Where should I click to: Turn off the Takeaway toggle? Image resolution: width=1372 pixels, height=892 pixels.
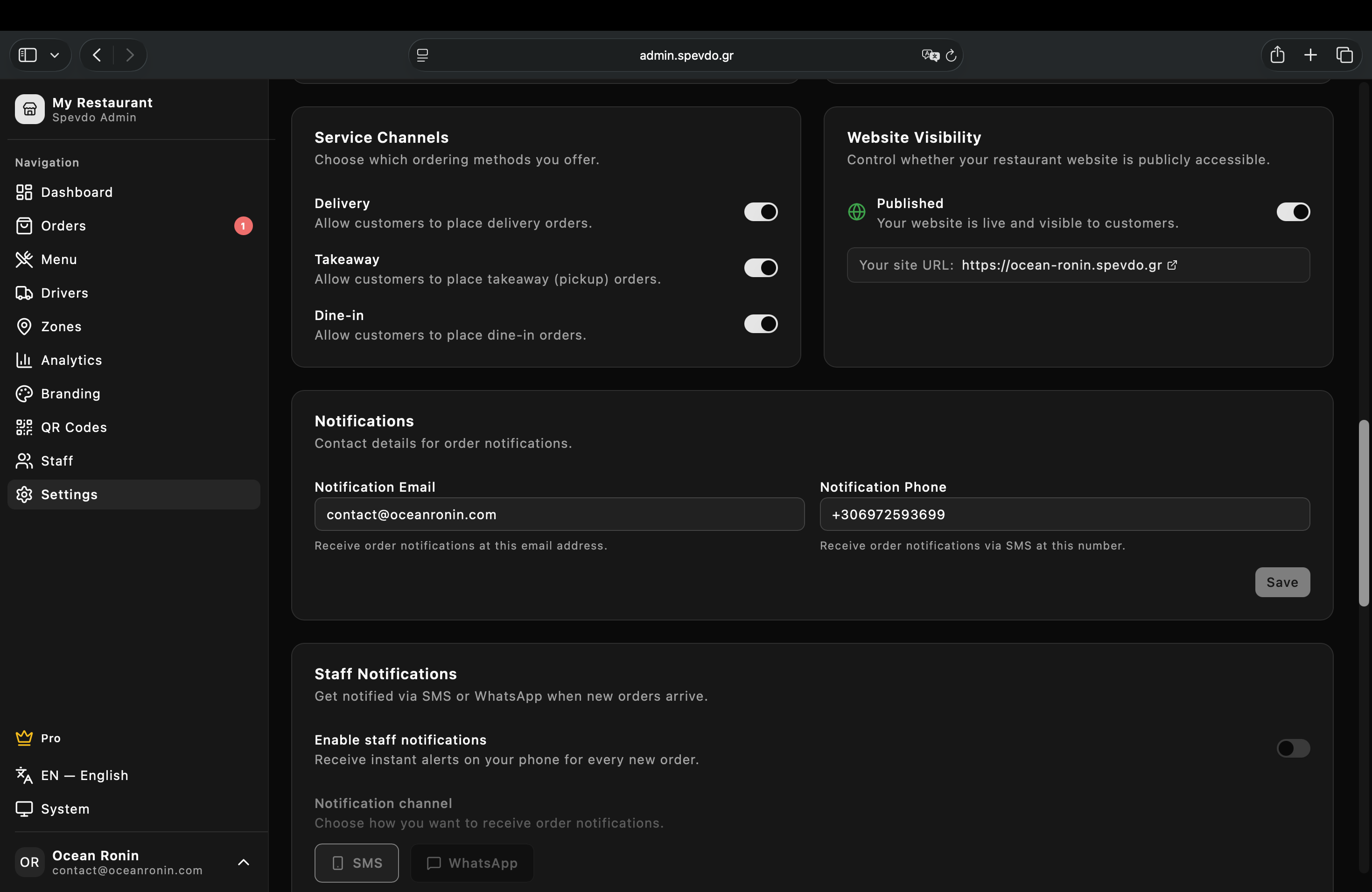click(760, 267)
